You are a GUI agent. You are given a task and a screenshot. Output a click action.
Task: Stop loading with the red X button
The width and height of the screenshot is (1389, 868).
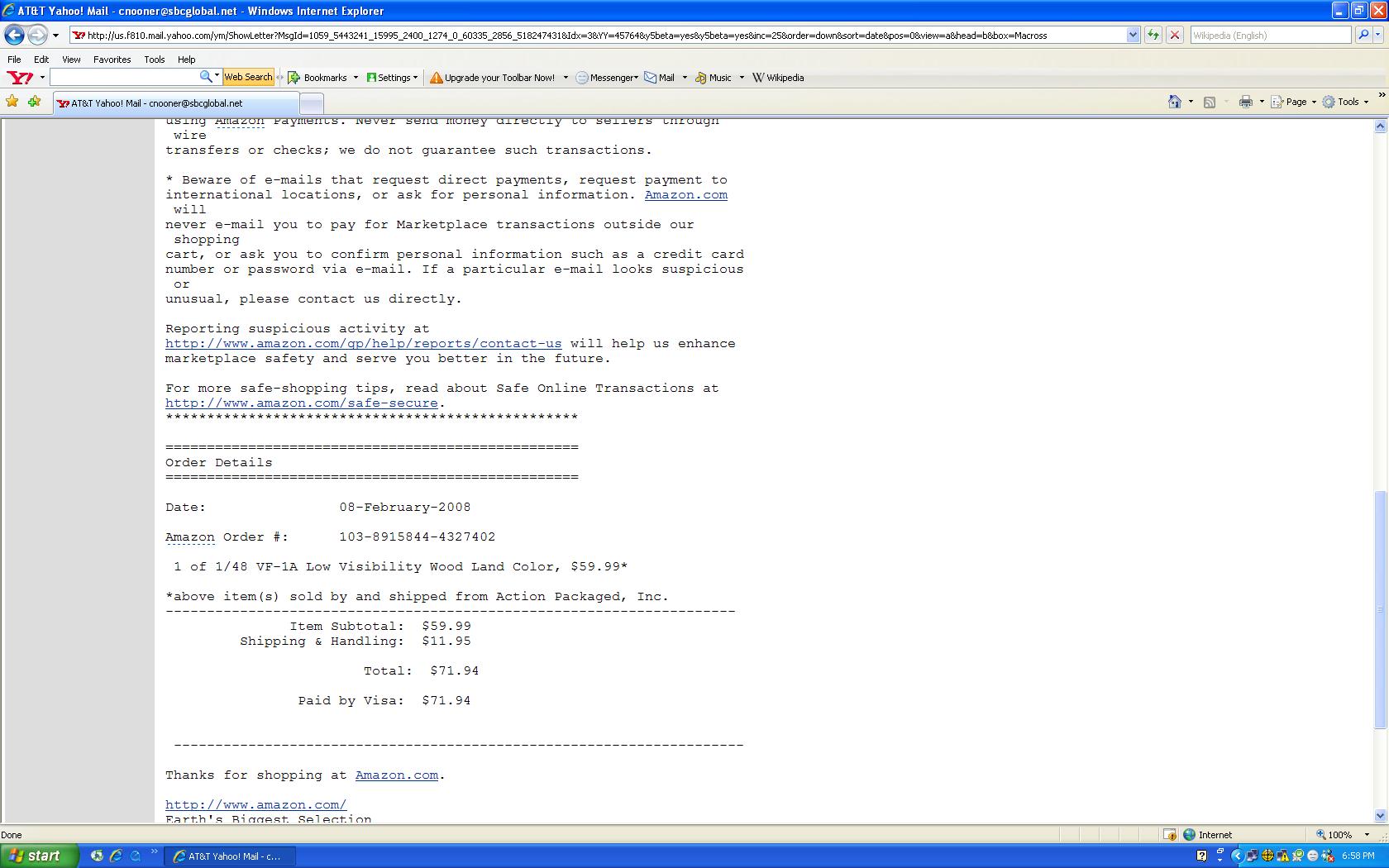point(1174,35)
